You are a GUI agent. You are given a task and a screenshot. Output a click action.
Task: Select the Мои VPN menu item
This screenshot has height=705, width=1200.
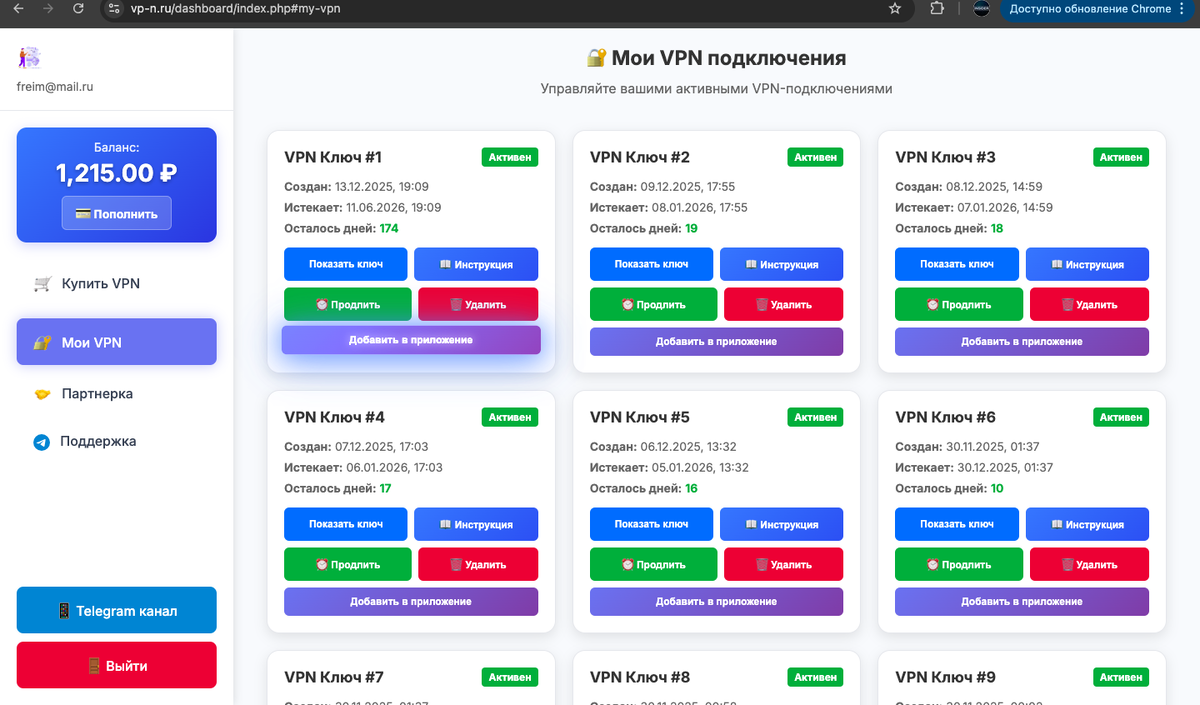117,342
